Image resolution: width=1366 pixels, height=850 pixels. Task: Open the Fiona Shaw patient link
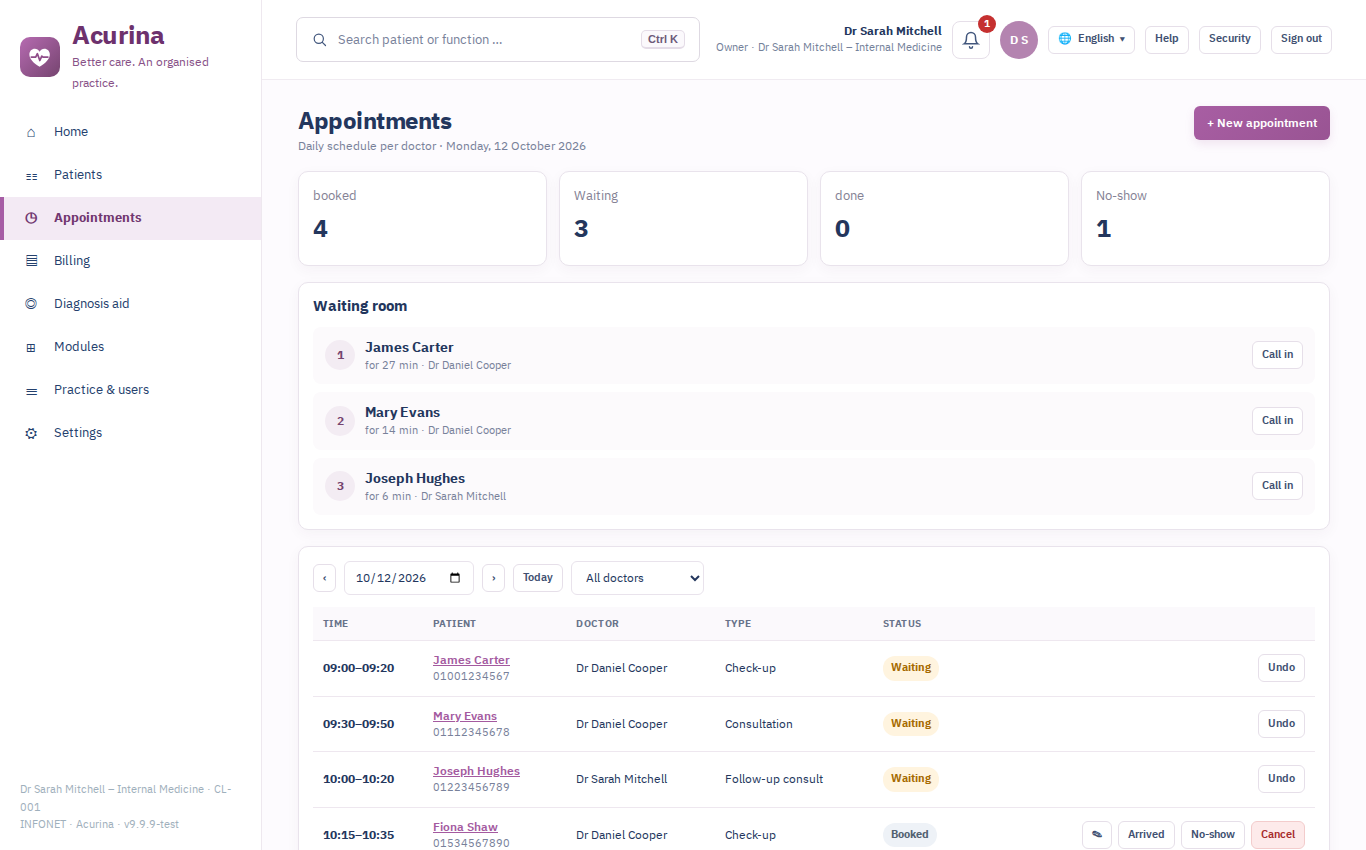pos(465,827)
